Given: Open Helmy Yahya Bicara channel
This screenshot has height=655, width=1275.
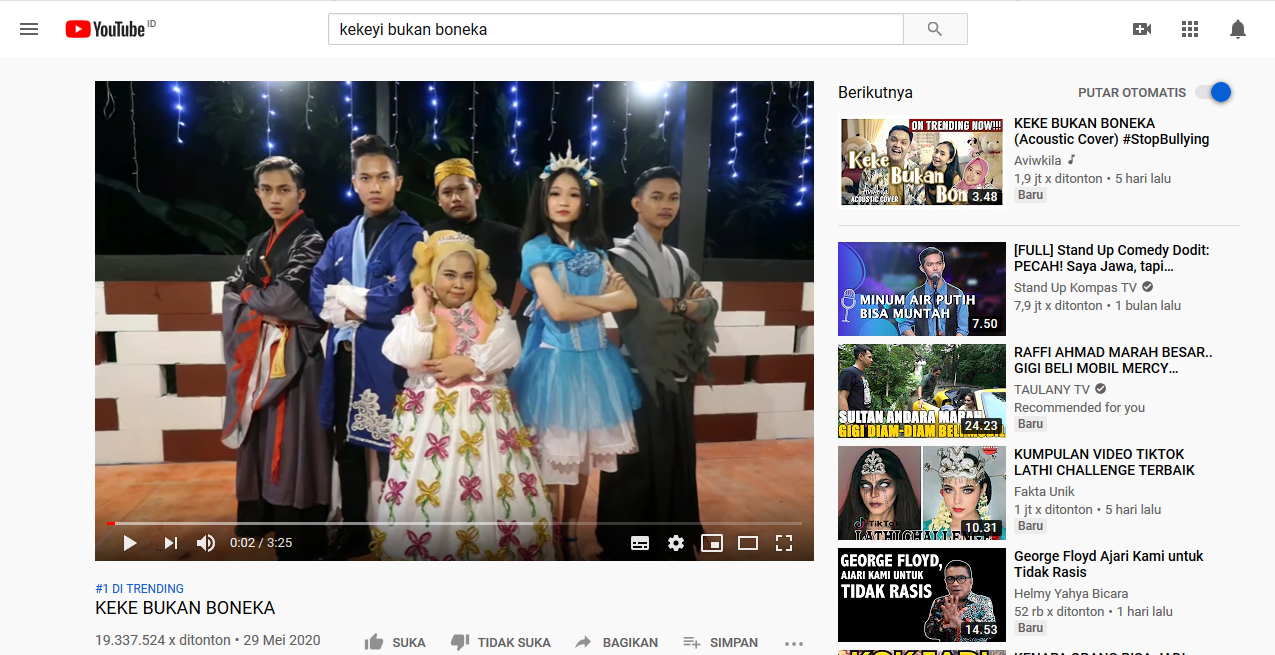Looking at the screenshot, I should 1071,593.
